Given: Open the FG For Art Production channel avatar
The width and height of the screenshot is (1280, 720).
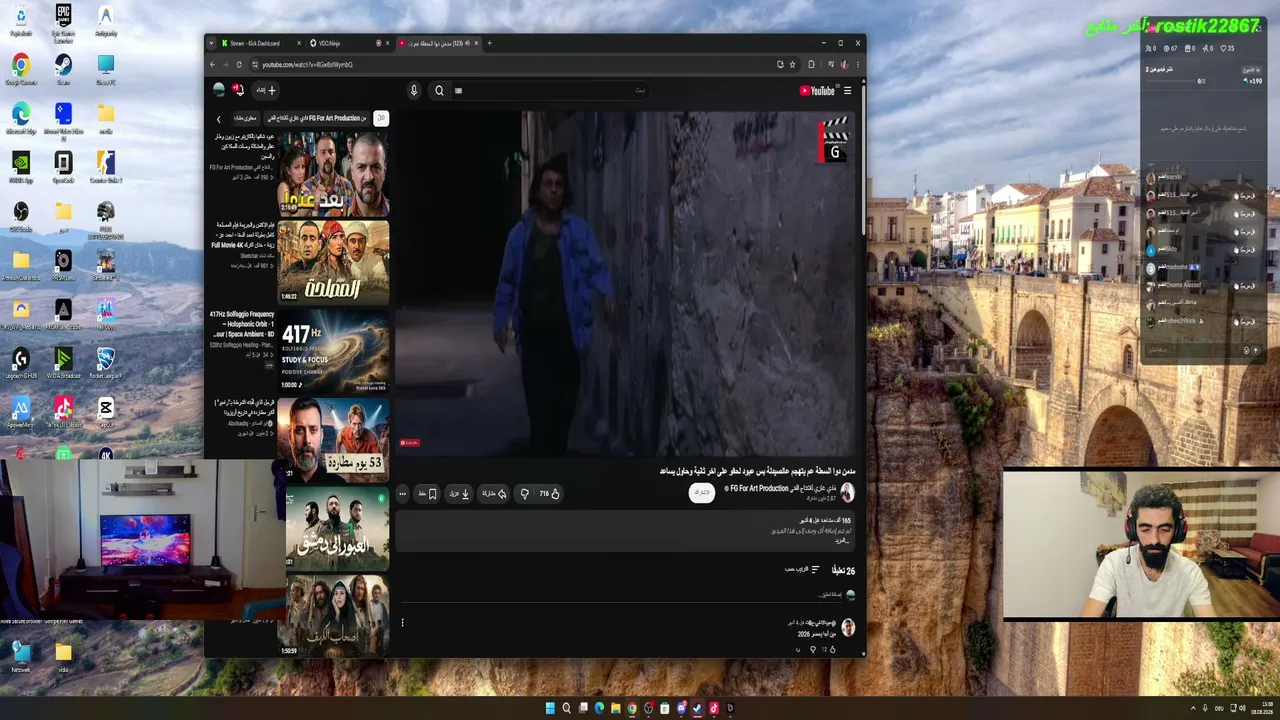Looking at the screenshot, I should tap(847, 492).
